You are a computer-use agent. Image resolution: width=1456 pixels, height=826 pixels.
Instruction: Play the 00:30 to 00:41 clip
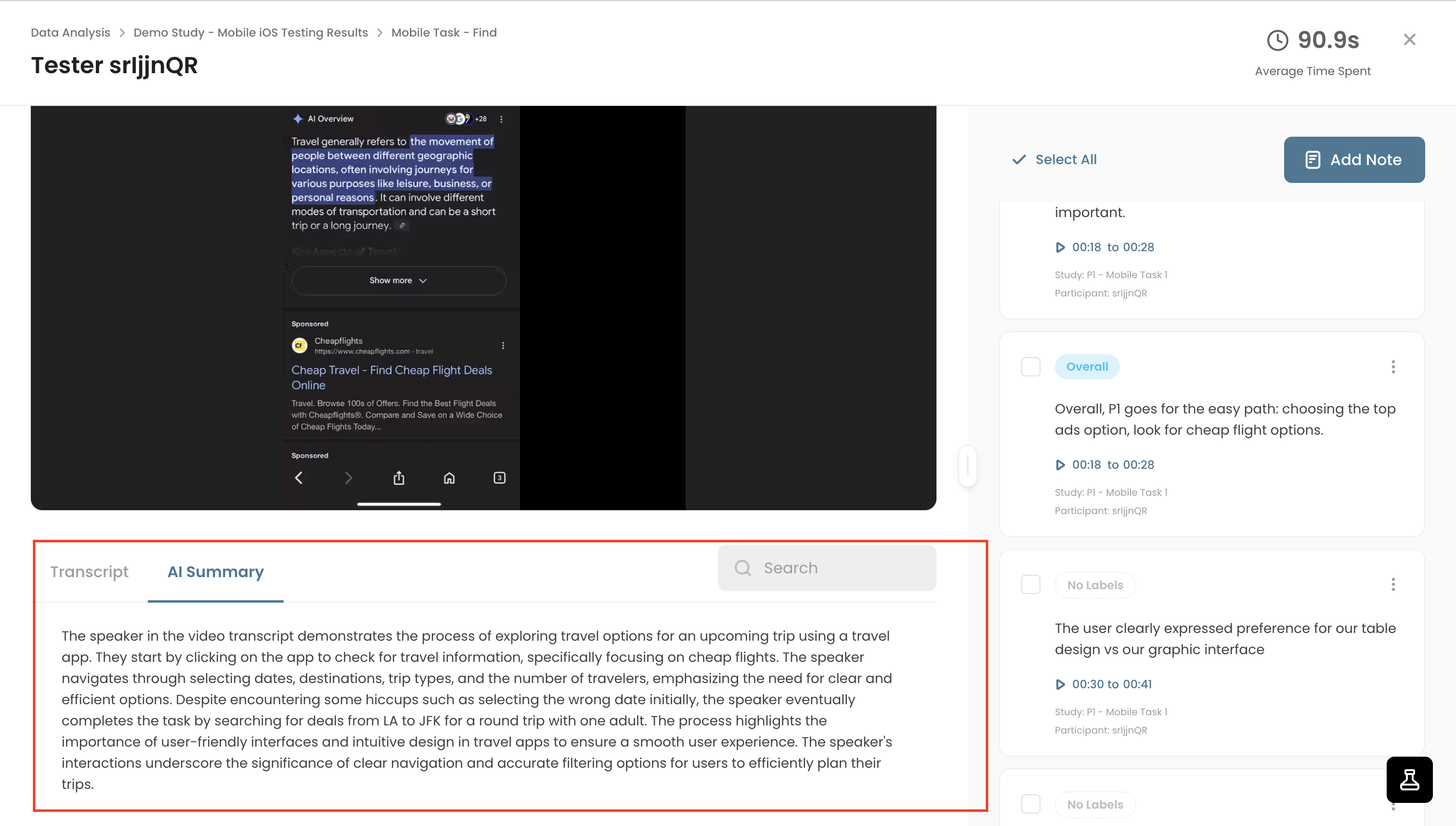(x=1103, y=684)
